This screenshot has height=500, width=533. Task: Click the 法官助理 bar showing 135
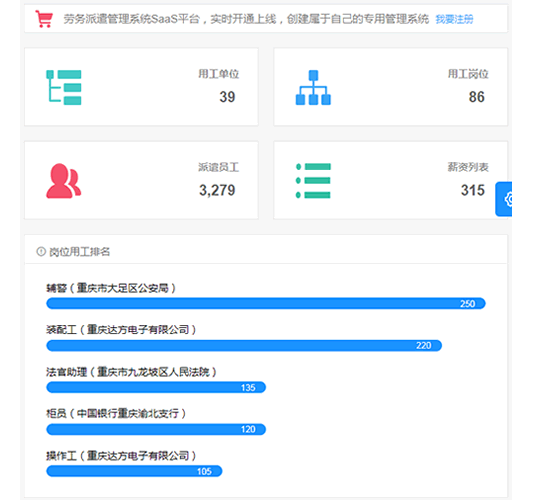pyautogui.click(x=156, y=387)
